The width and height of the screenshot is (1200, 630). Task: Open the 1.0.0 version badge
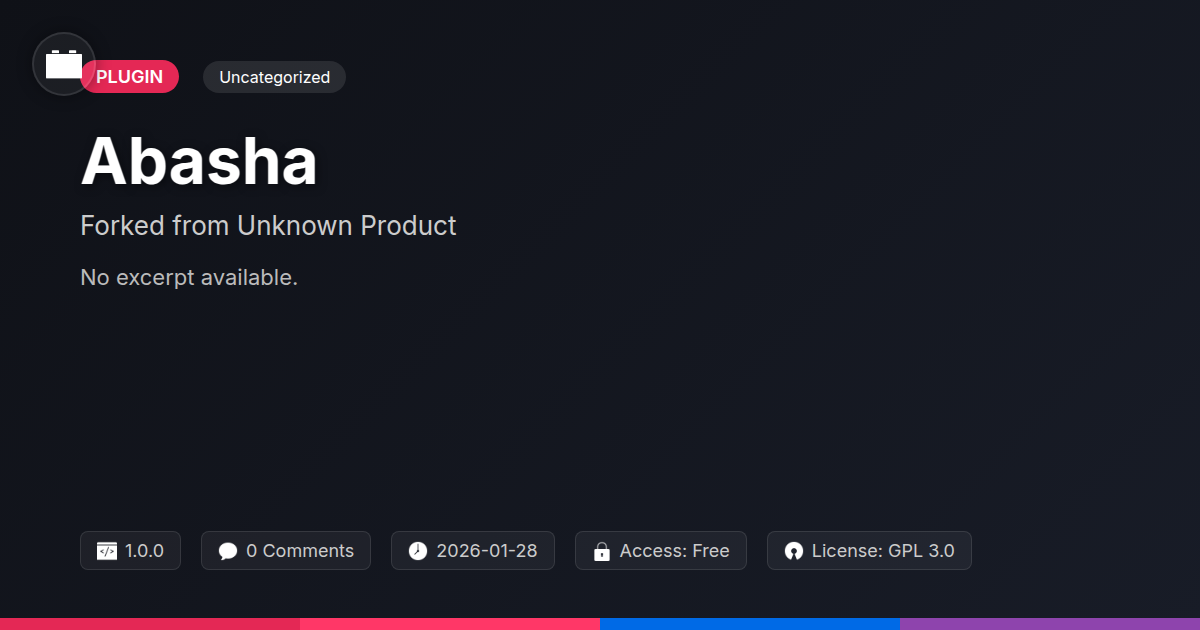point(130,551)
